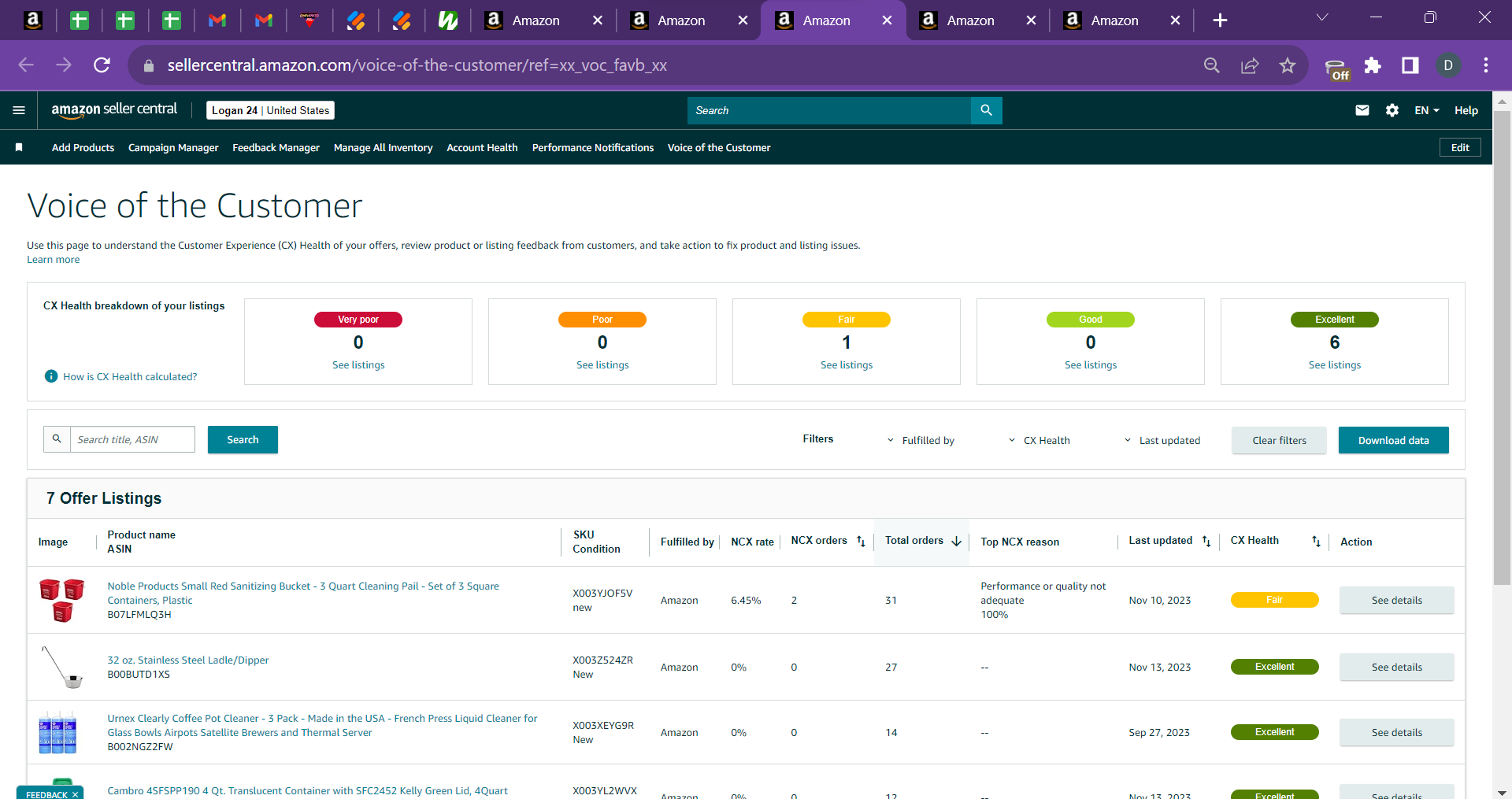Screen dimensions: 1512x799
Task: Click the Clear filters button
Action: pyautogui.click(x=1279, y=440)
